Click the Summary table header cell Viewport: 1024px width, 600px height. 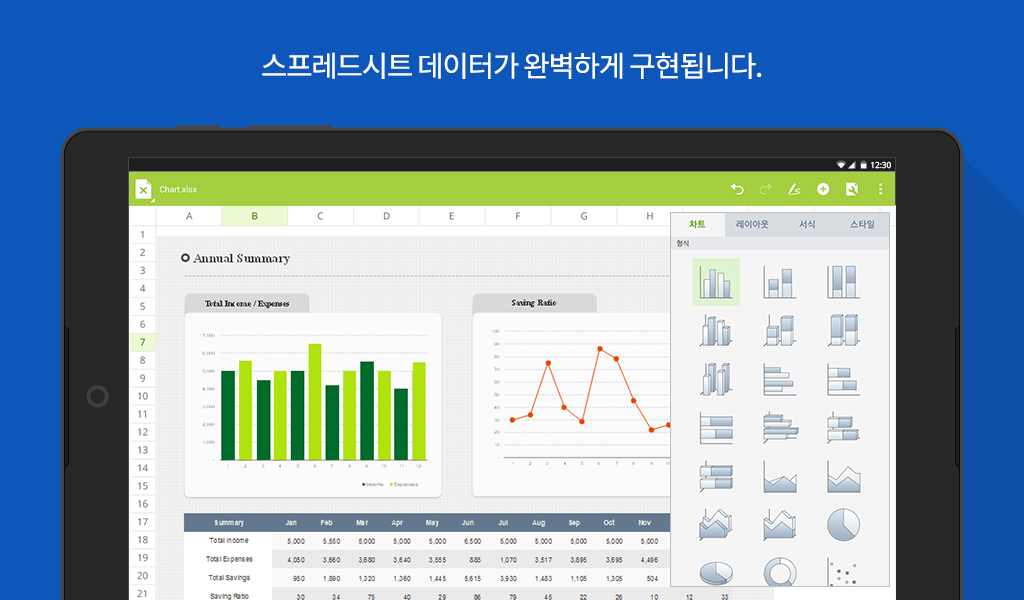[x=229, y=522]
